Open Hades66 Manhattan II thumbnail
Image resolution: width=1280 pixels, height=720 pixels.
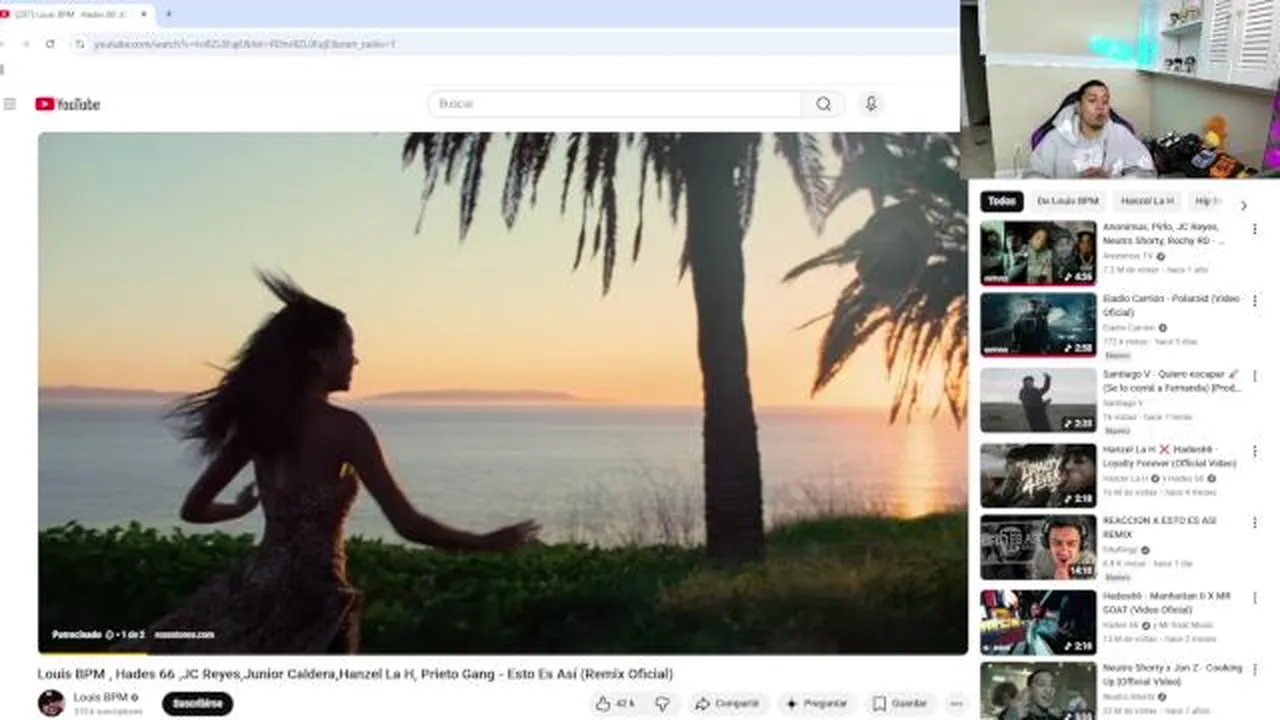coord(1038,622)
